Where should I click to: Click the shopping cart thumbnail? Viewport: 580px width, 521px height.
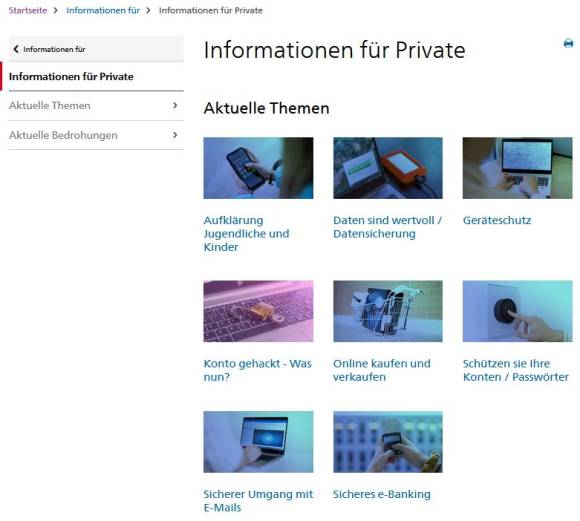(x=388, y=311)
